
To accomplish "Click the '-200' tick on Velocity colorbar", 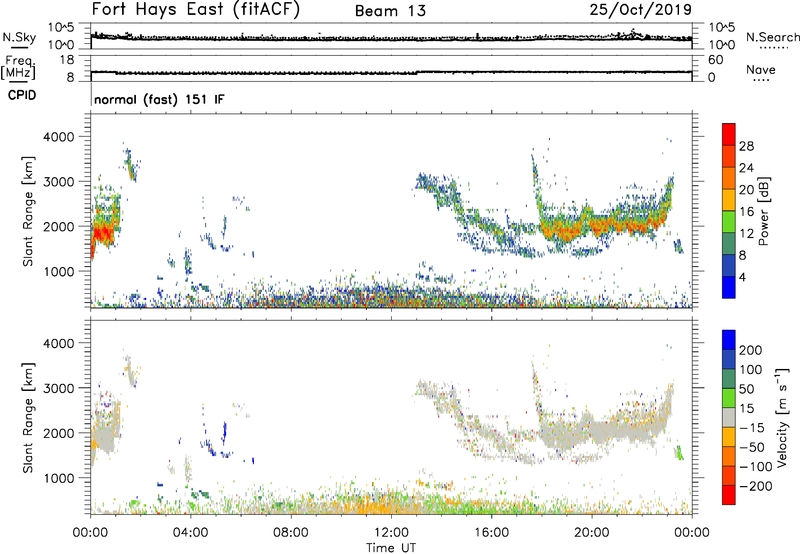I will pyautogui.click(x=755, y=486).
